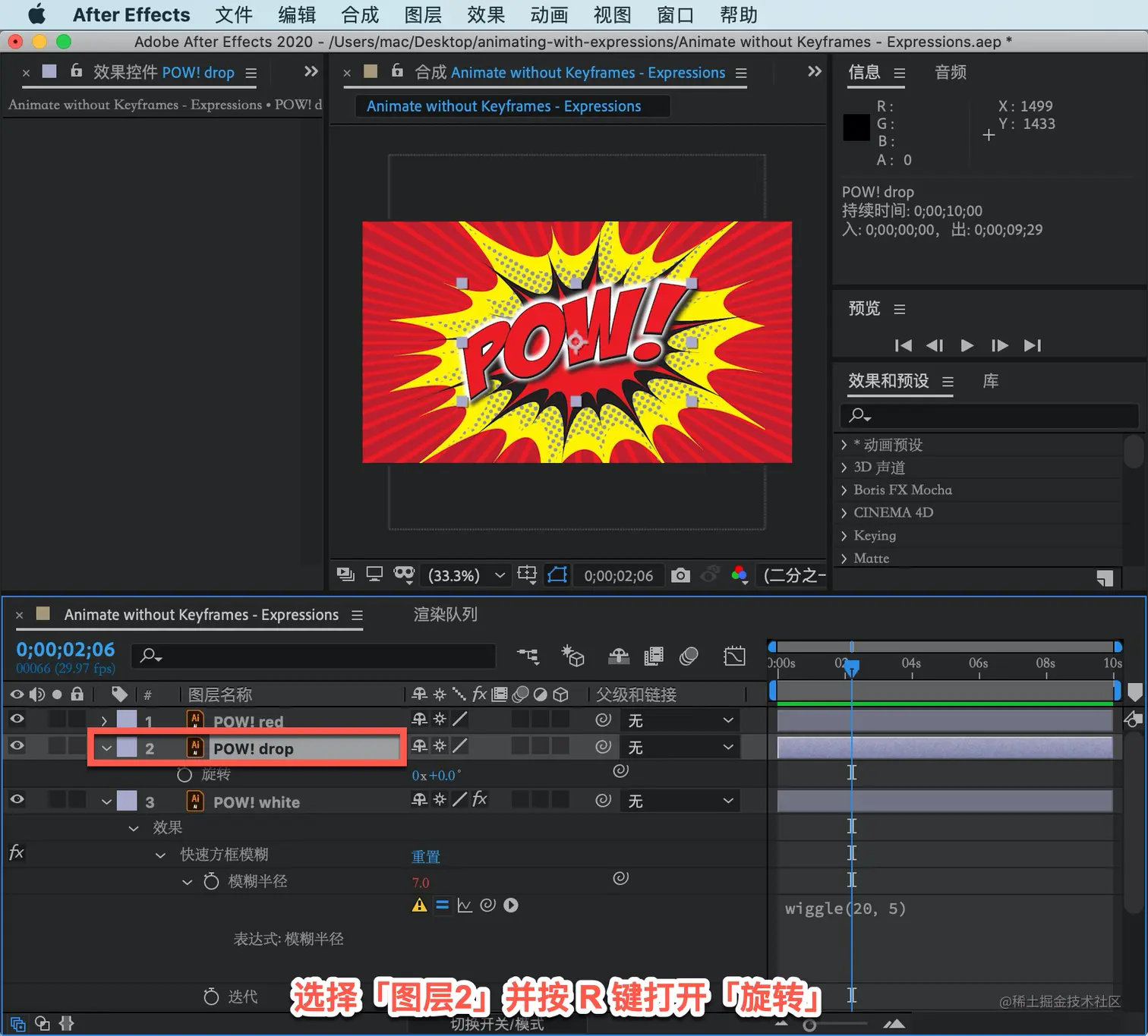Toggle the fx switch on POW! white

(480, 799)
